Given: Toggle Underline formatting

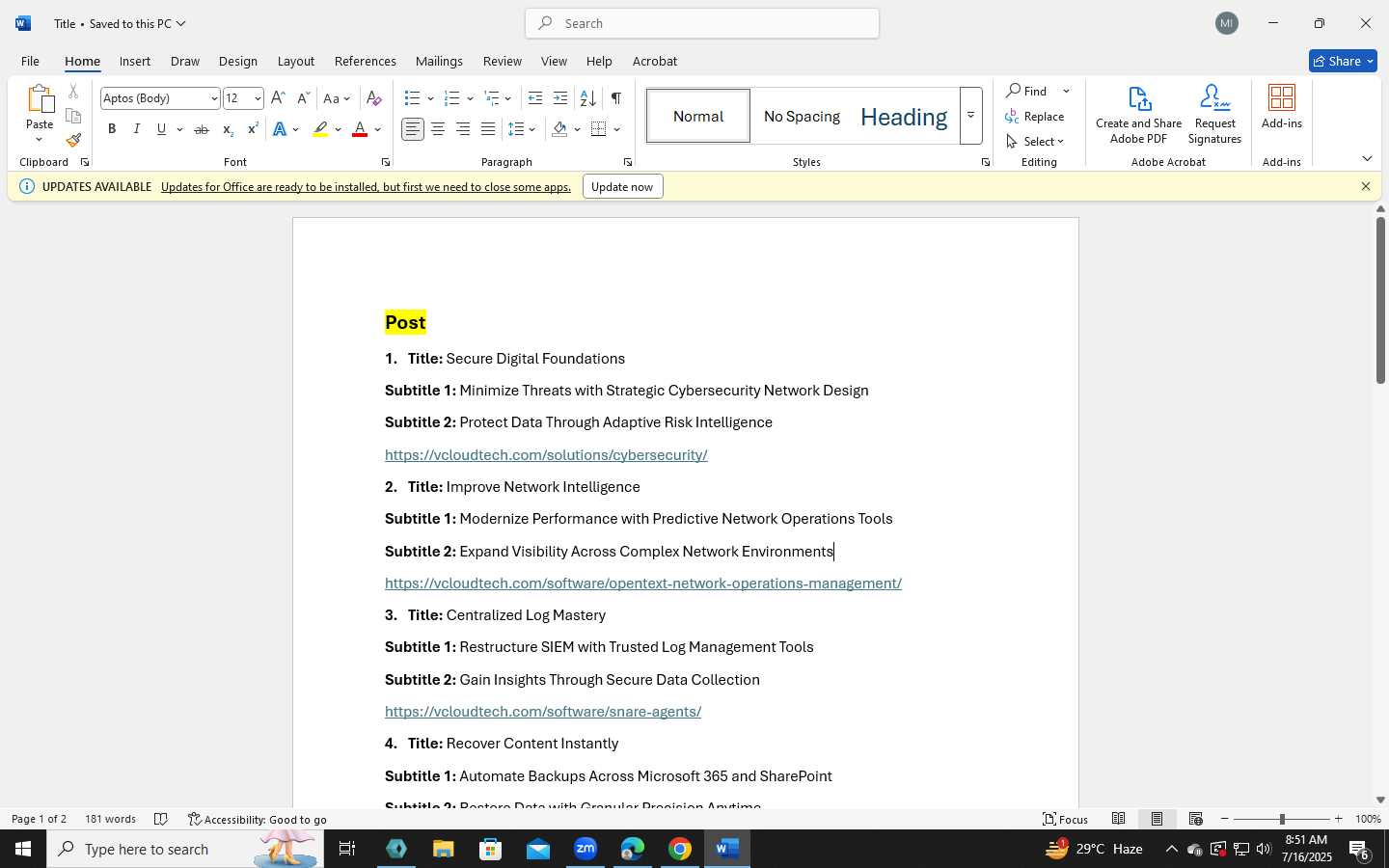Looking at the screenshot, I should point(161,129).
